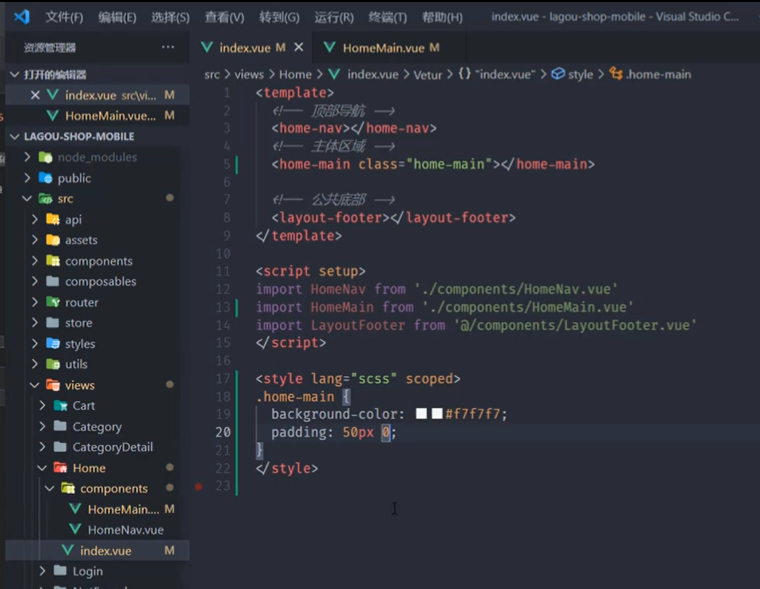Open HomeNav.vue in the file tree
The height and width of the screenshot is (589, 760).
pos(97,530)
